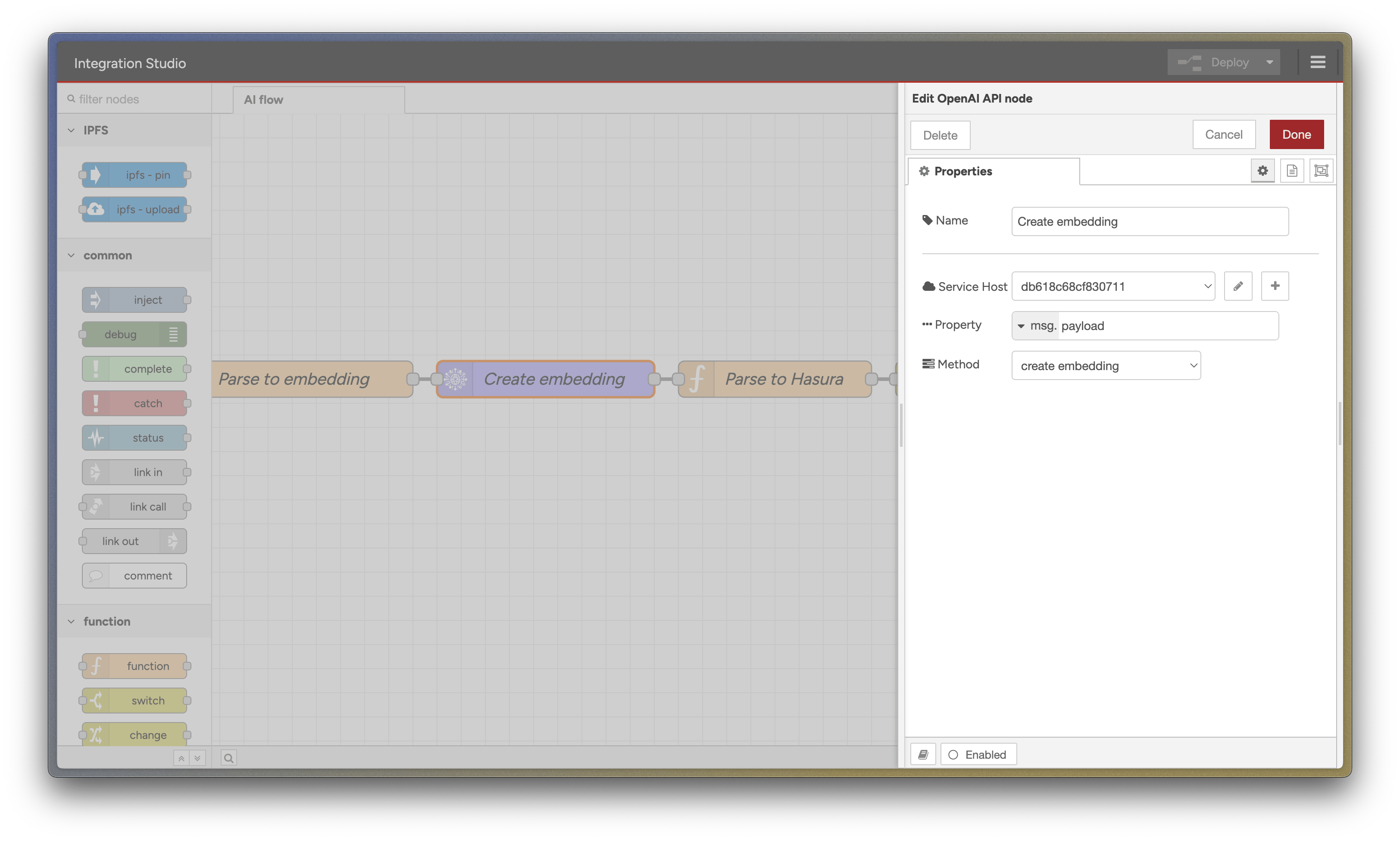
Task: Switch to the AI flow tab
Action: [263, 99]
